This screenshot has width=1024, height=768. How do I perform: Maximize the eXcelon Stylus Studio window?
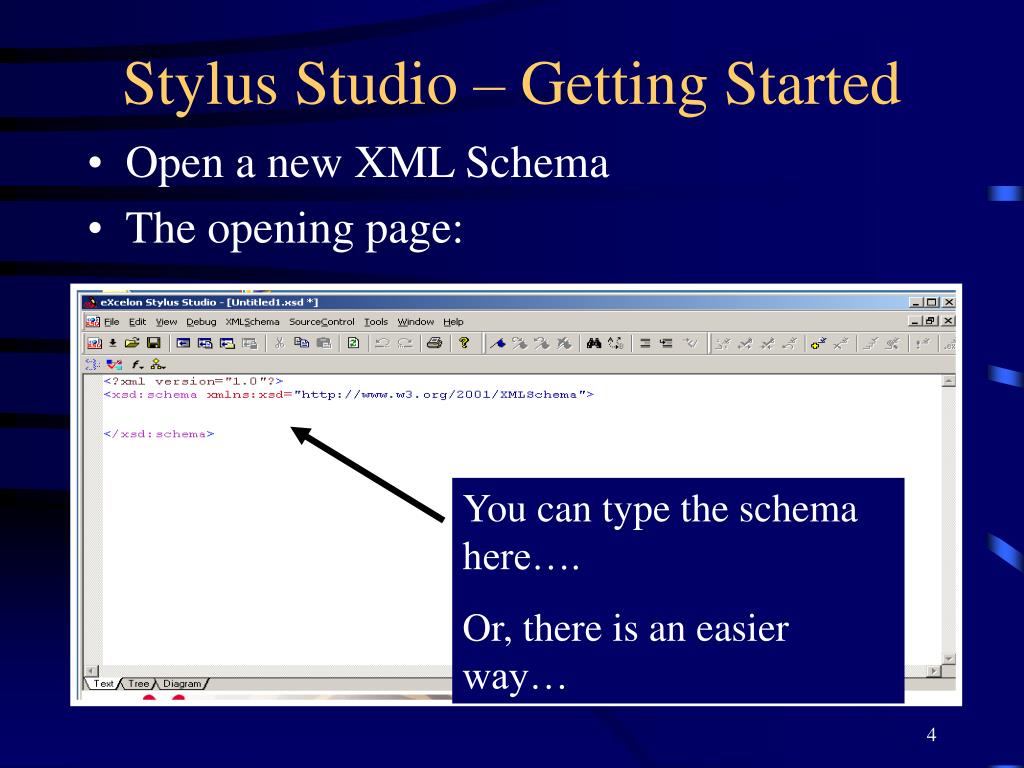pyautogui.click(x=932, y=302)
